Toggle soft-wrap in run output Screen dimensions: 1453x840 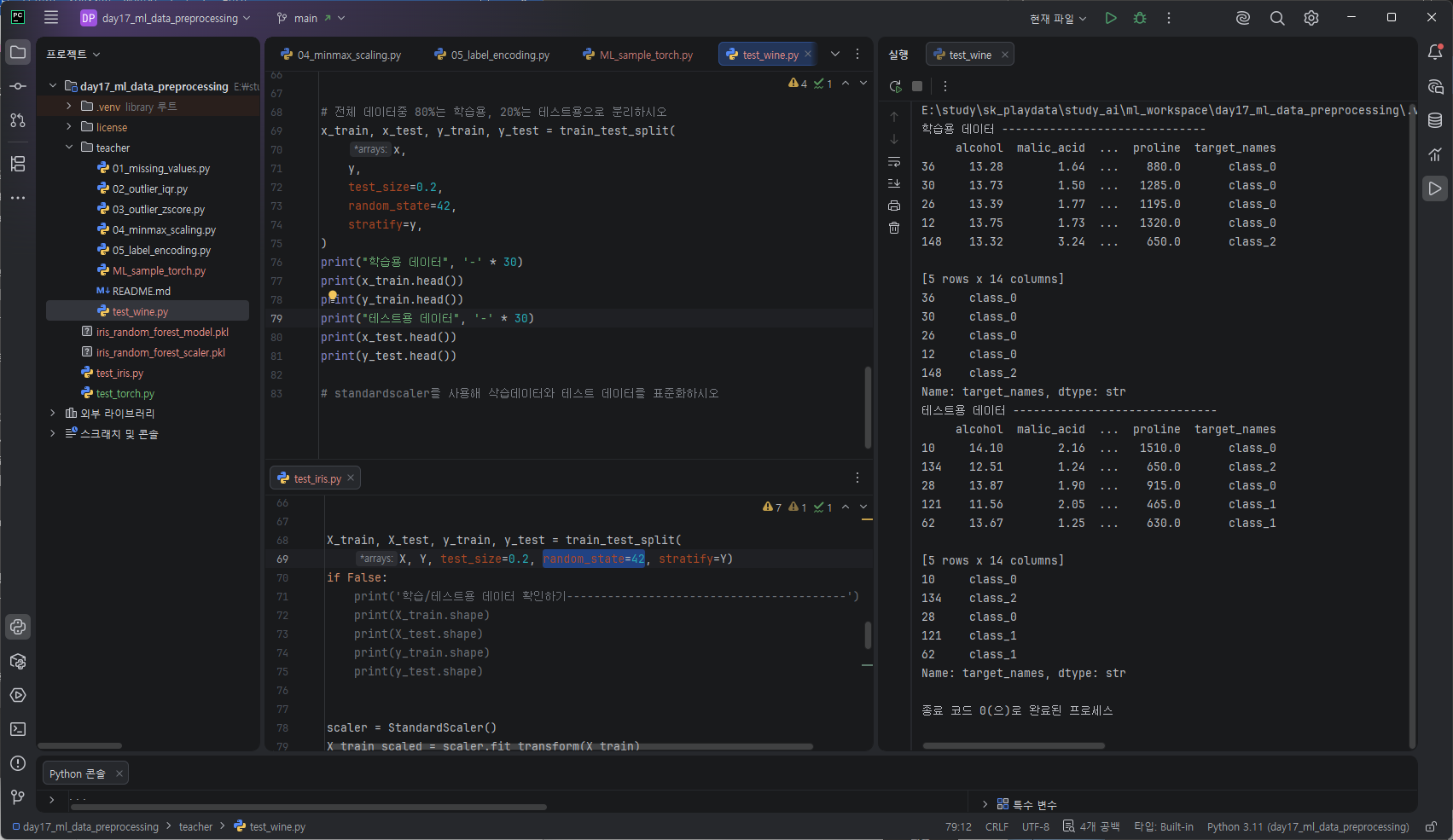(x=894, y=161)
